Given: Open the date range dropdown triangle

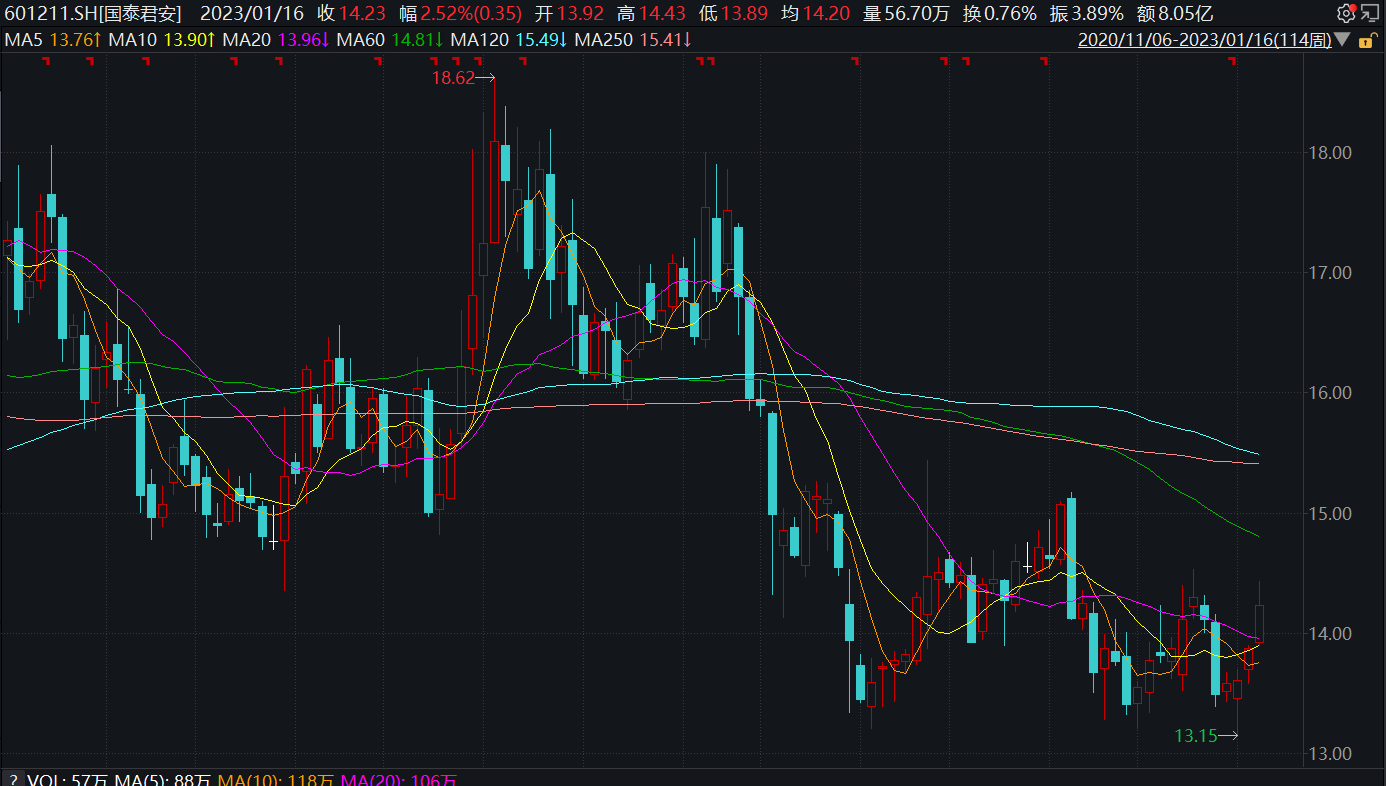Looking at the screenshot, I should pyautogui.click(x=1342, y=40).
